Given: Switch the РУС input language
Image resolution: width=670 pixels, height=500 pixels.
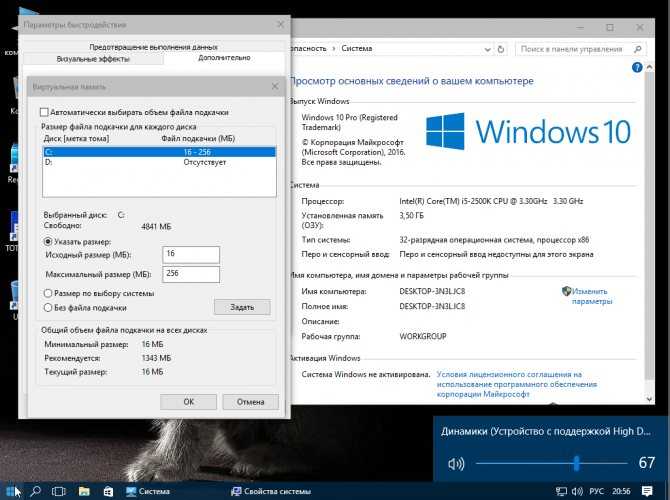Looking at the screenshot, I should pos(596,491).
